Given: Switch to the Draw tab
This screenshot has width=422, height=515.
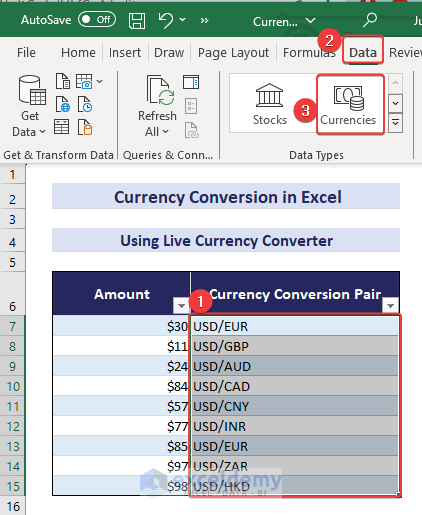Looking at the screenshot, I should tap(169, 53).
